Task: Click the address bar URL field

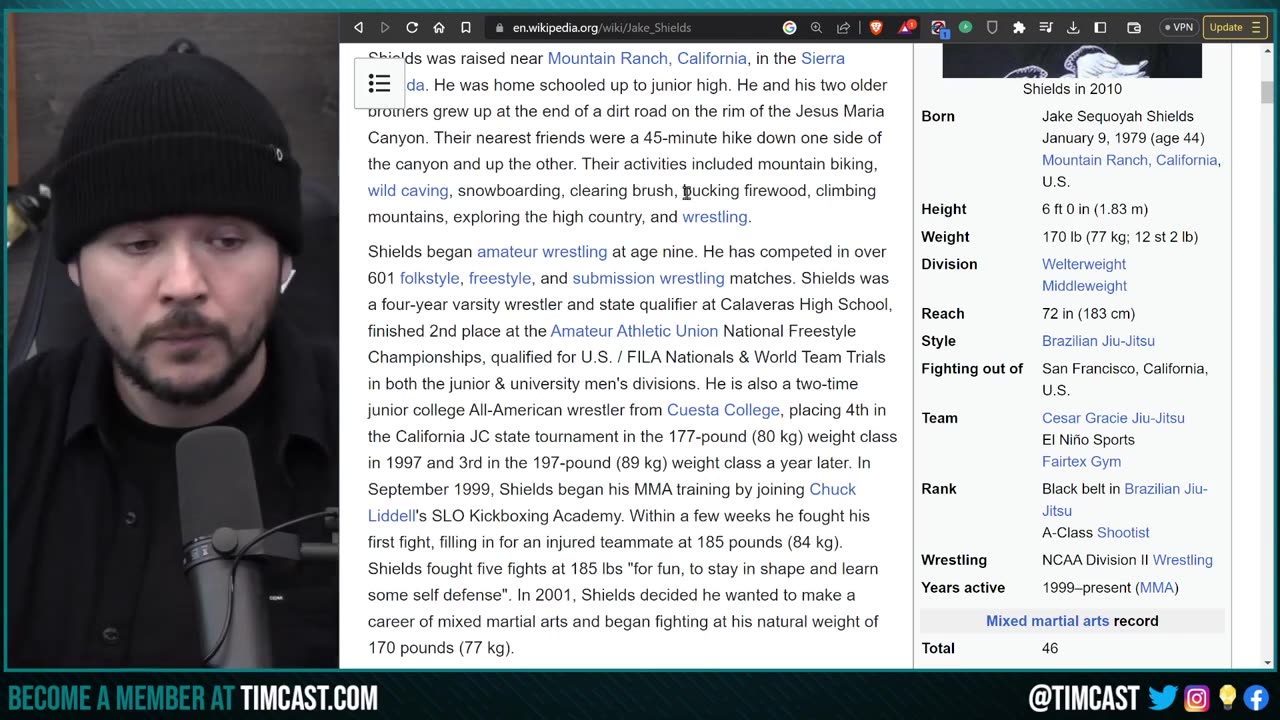Action: pyautogui.click(x=640, y=28)
